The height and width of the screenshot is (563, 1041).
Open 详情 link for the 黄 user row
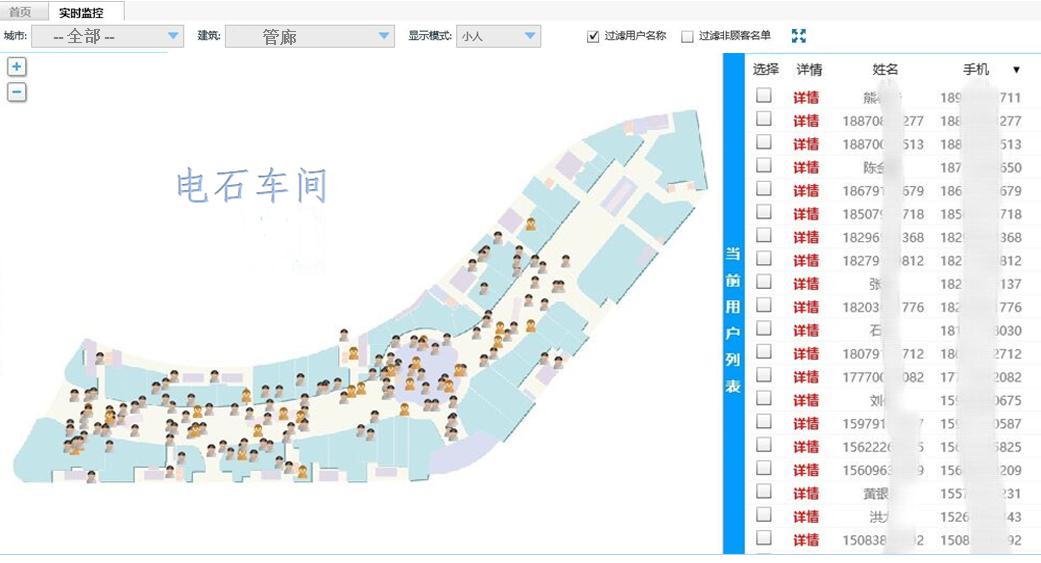(x=806, y=493)
